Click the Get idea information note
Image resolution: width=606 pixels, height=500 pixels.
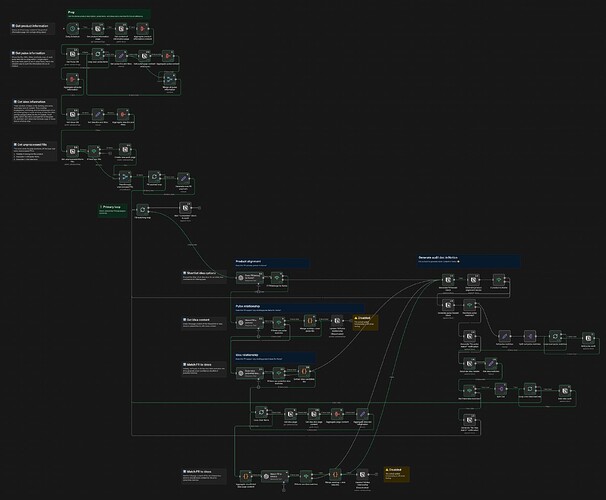pyautogui.click(x=35, y=111)
